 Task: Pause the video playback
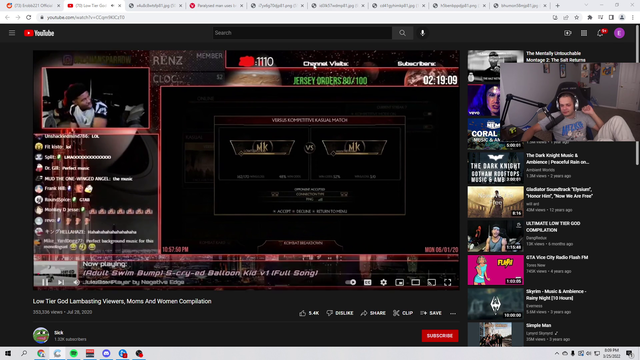click(x=45, y=282)
